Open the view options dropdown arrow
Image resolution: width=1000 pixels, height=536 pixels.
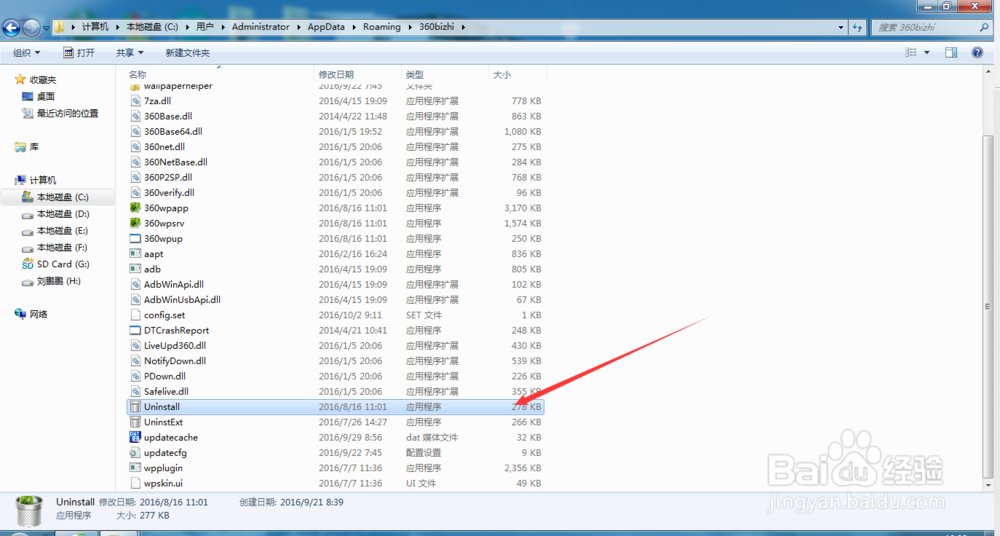click(x=927, y=52)
